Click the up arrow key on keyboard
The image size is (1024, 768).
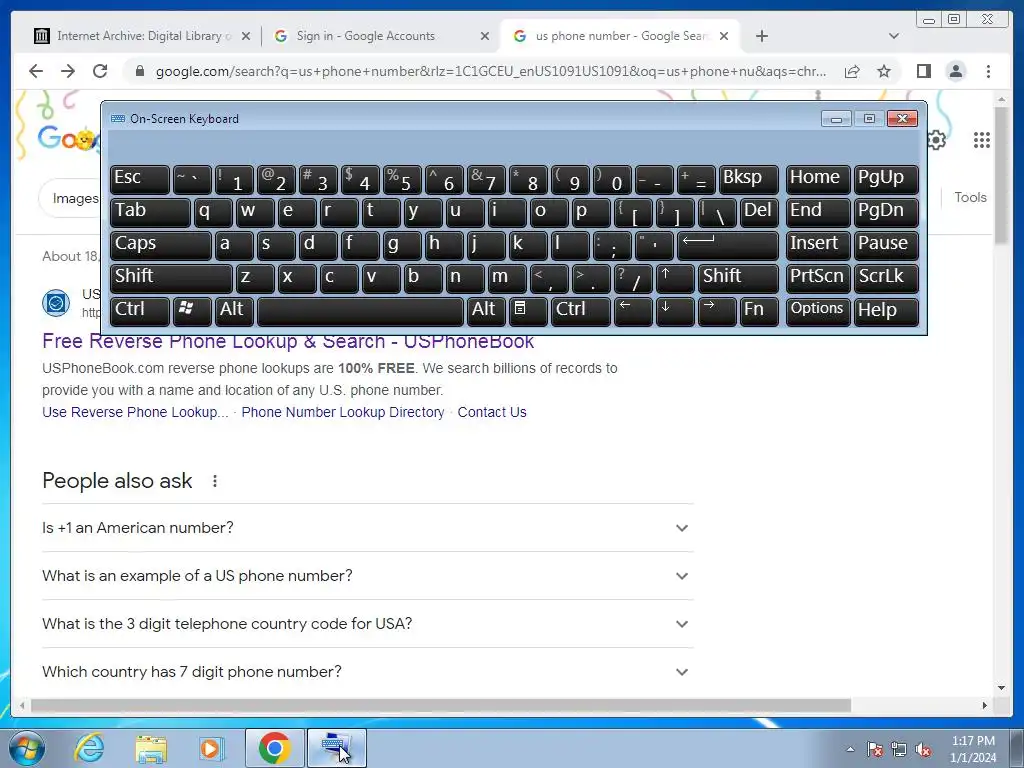pos(674,278)
